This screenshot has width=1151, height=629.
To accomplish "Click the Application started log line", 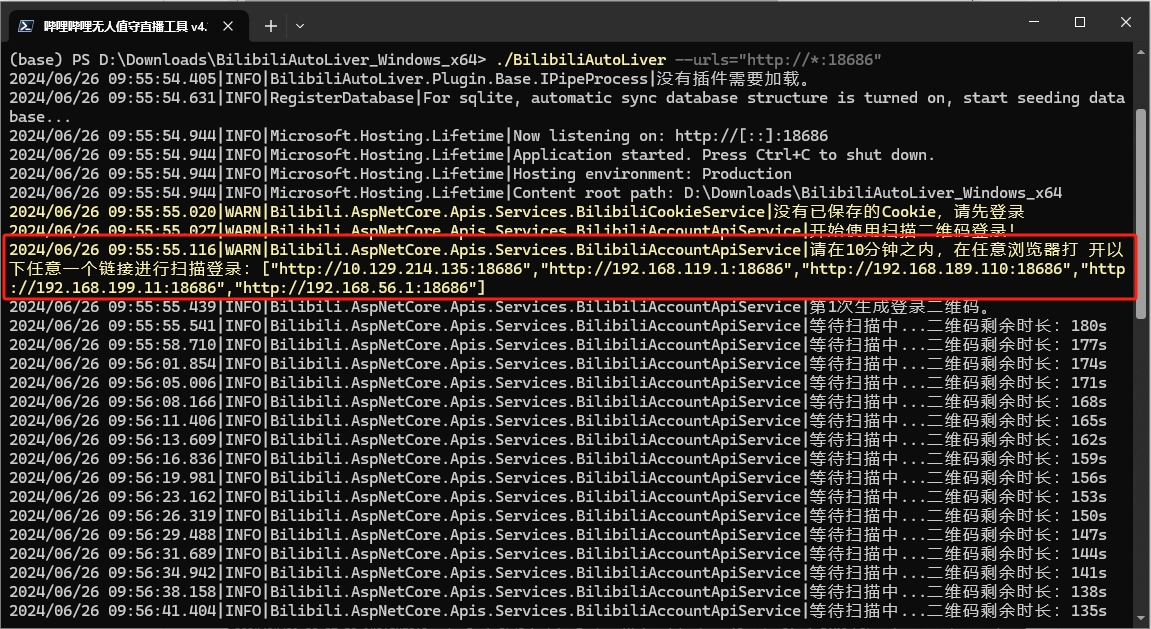I will [x=472, y=155].
